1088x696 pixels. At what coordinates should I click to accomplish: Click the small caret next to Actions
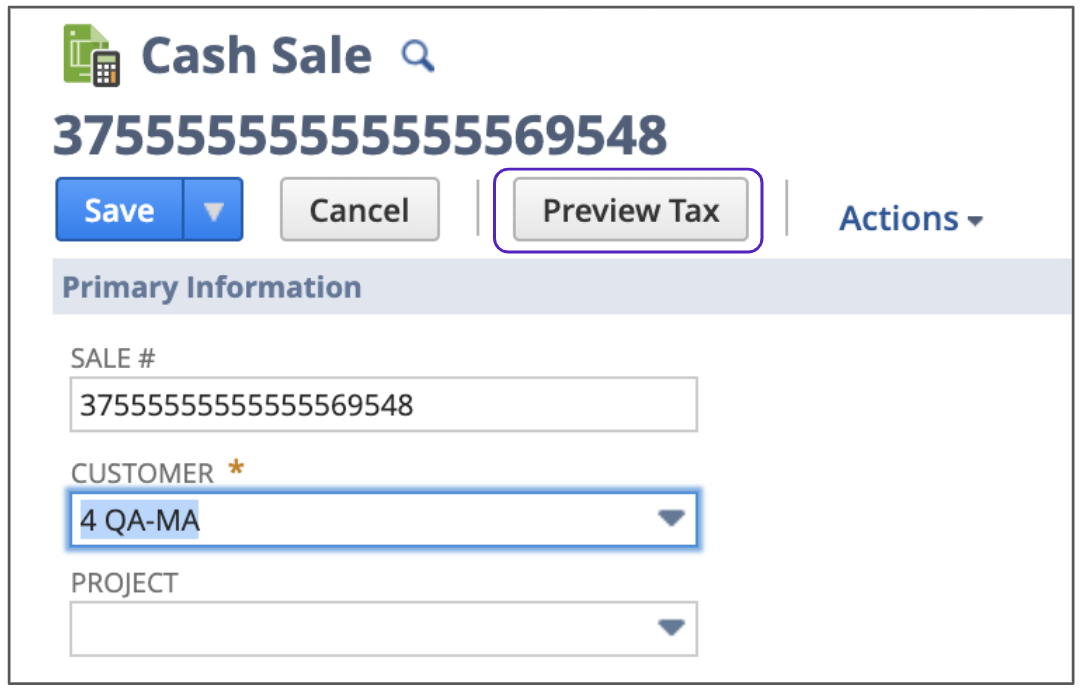[x=975, y=221]
